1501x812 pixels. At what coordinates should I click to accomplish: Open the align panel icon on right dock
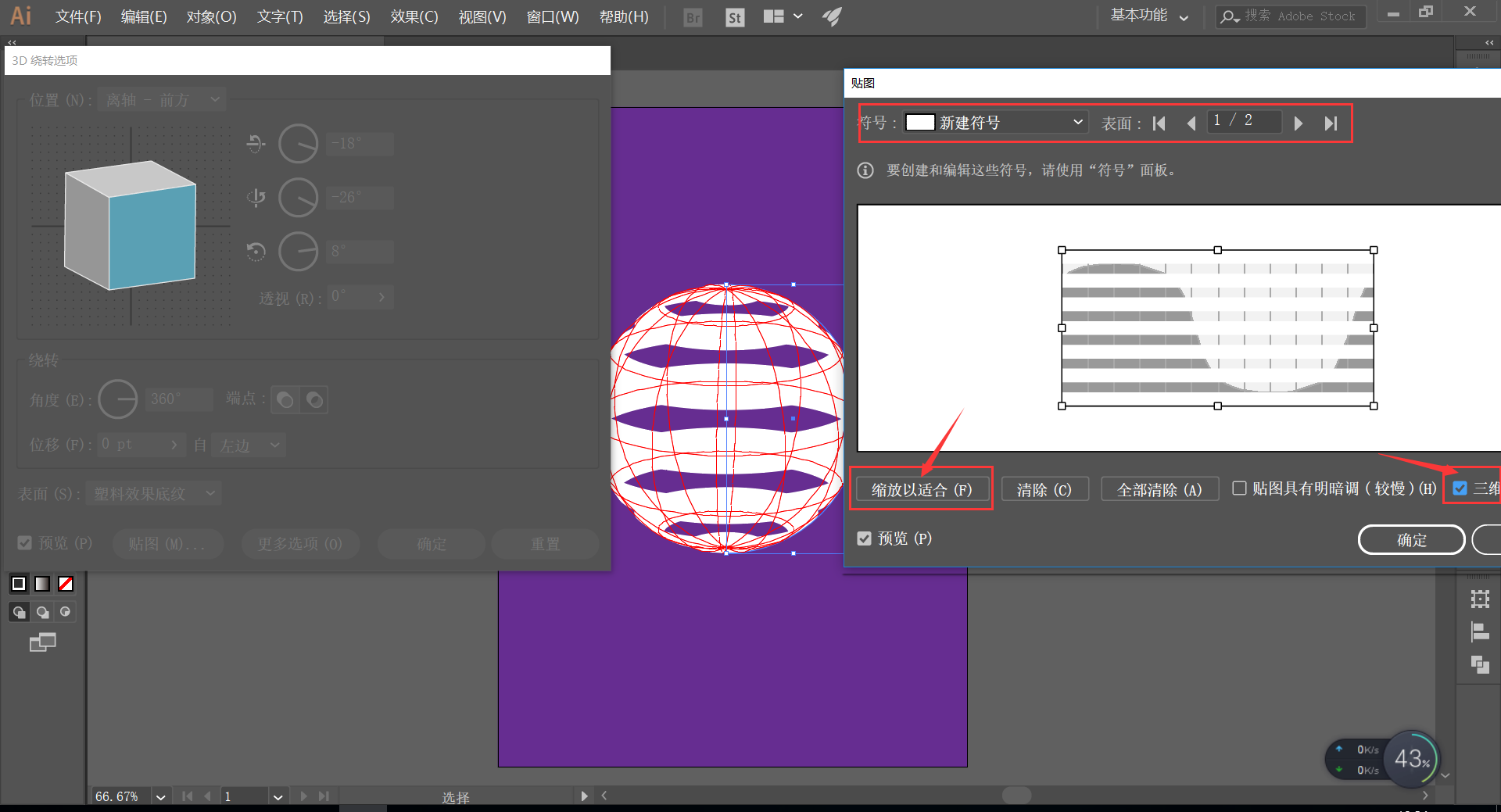[x=1480, y=631]
